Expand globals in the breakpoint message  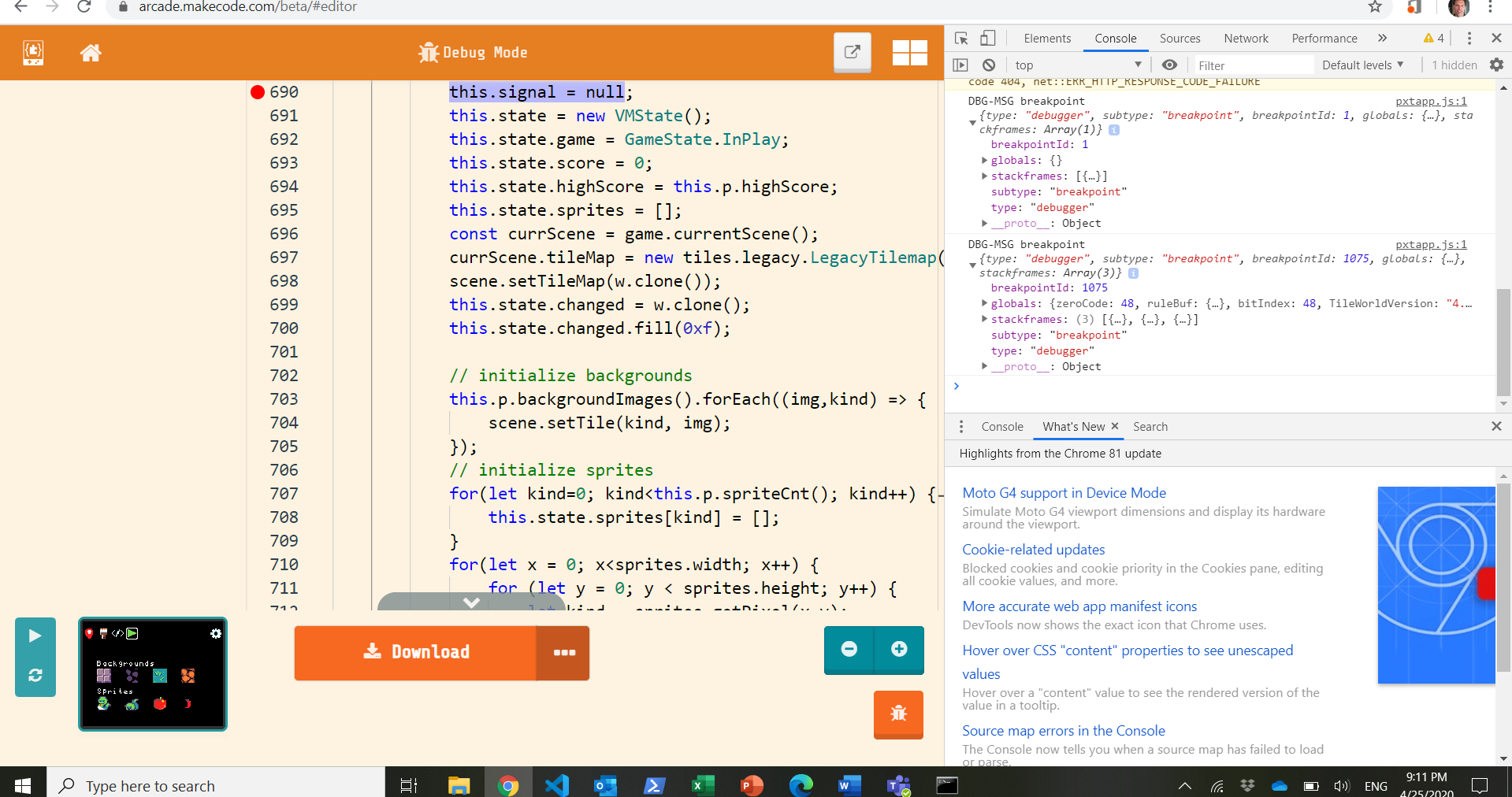pyautogui.click(x=983, y=160)
